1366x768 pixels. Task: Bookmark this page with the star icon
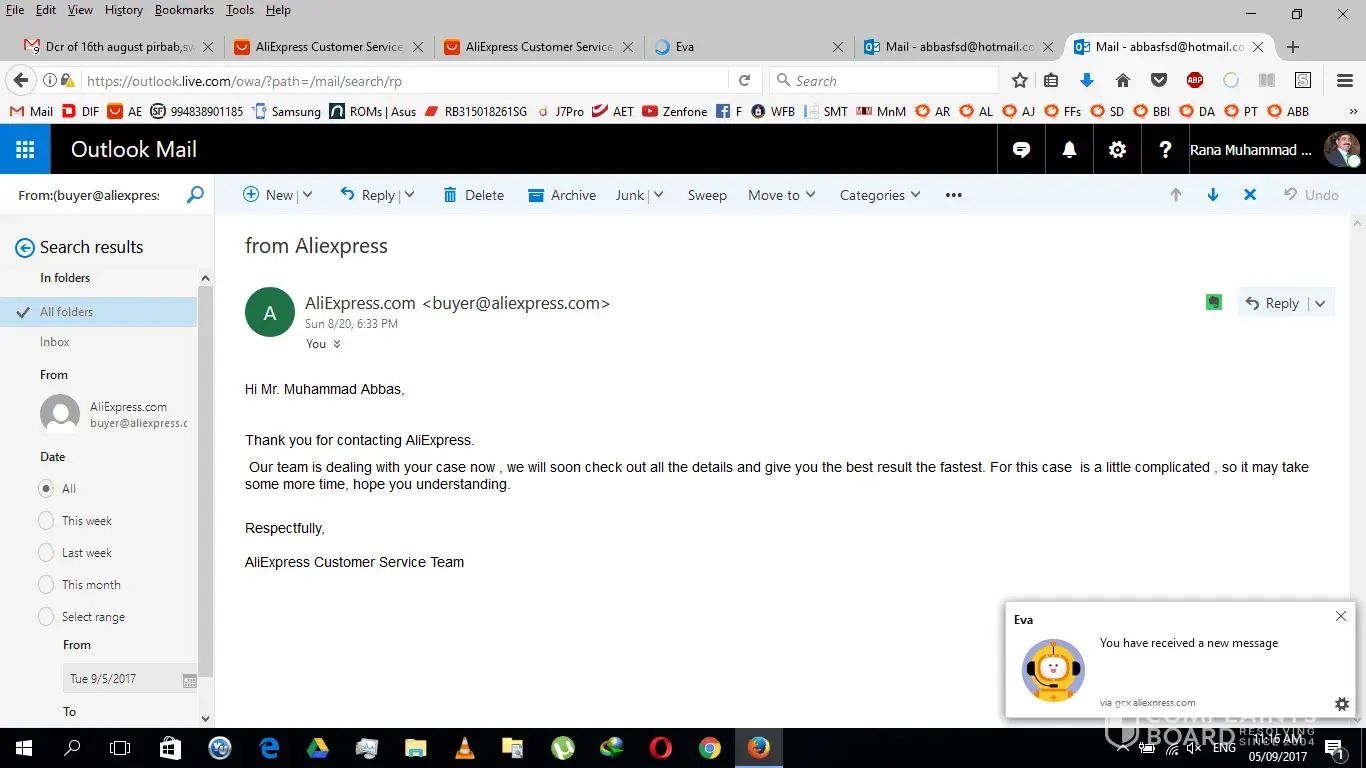(x=1019, y=81)
